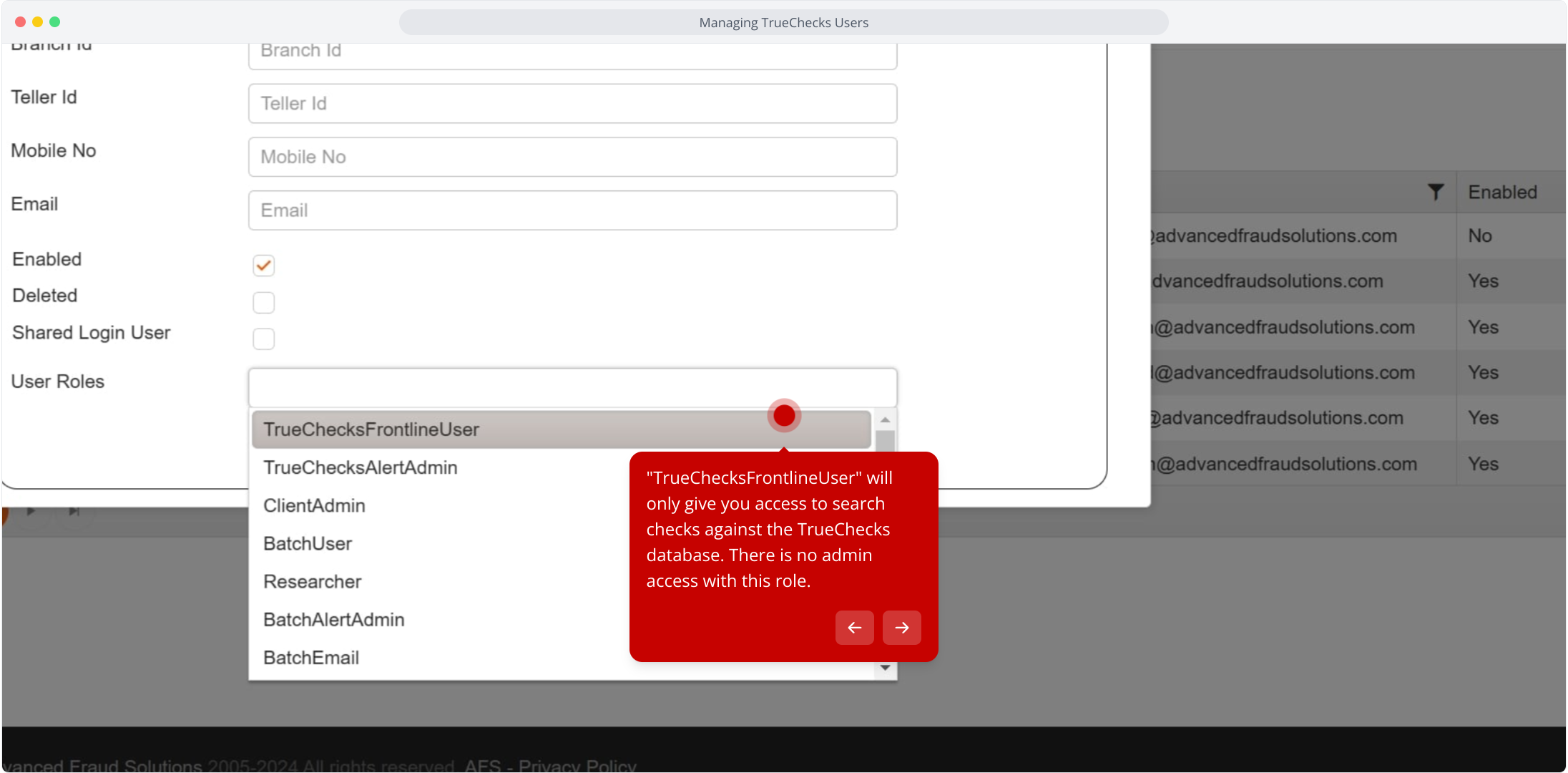Click the "Managing TrueChecks Users" title bar
Viewport: 1568px width, 773px height.
click(x=783, y=22)
